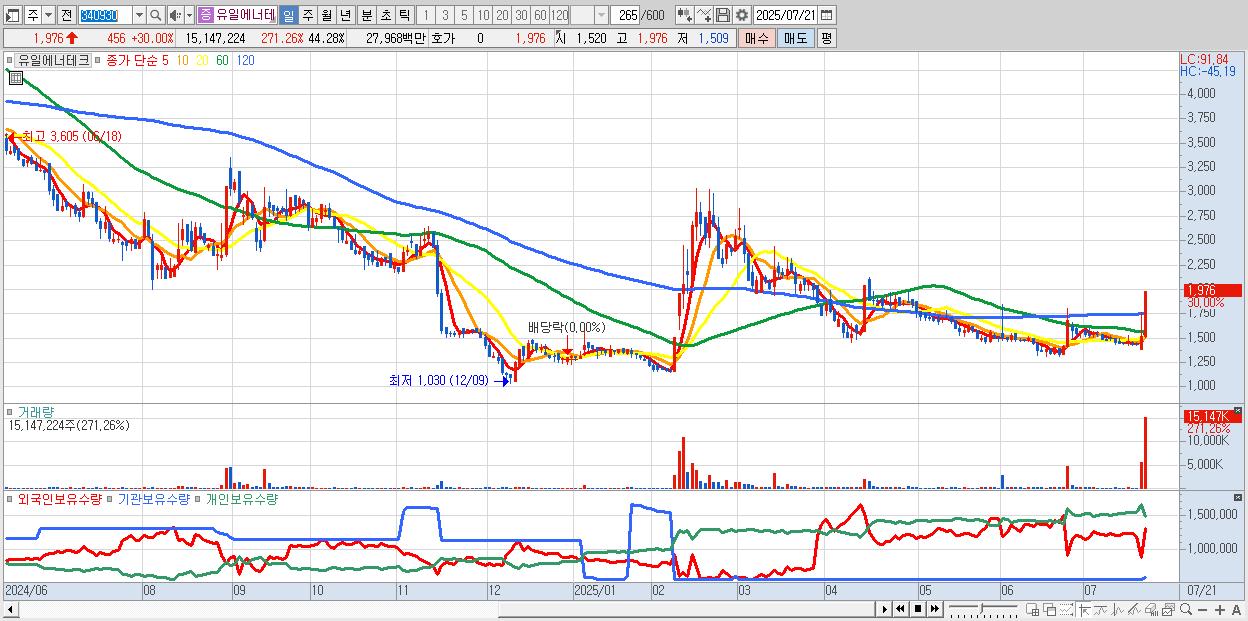The image size is (1248, 621).
Task: Click the indicator add icon left of the line-check icon
Action: click(685, 15)
